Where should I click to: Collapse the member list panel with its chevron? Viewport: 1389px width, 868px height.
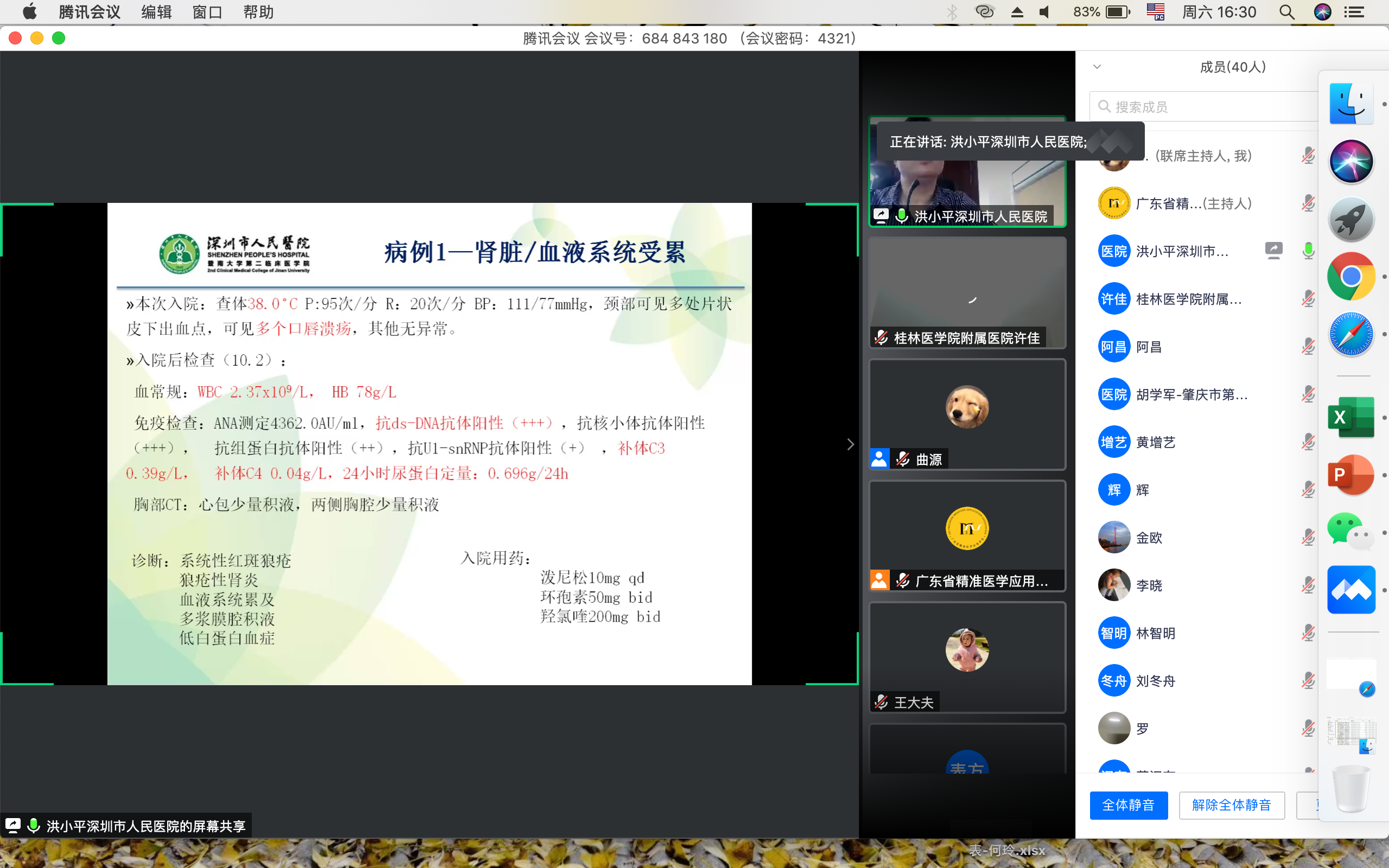(x=1098, y=67)
